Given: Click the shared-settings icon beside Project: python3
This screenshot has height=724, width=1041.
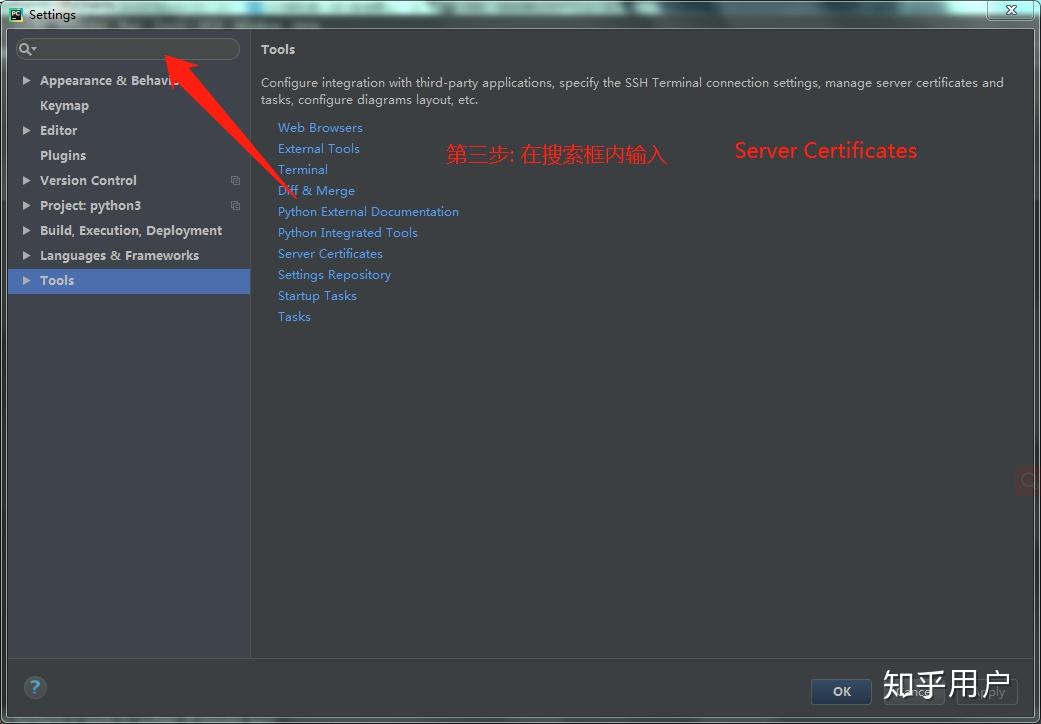Looking at the screenshot, I should pyautogui.click(x=235, y=206).
